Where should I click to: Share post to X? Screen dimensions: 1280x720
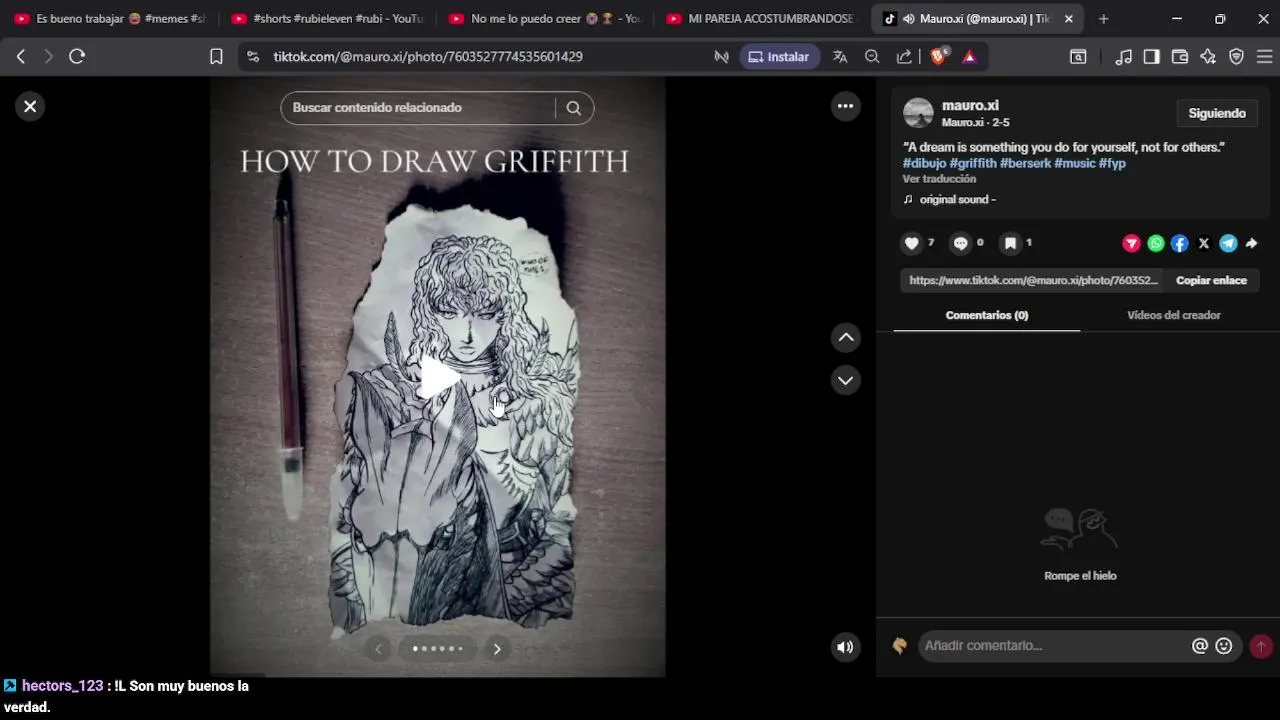click(1204, 243)
